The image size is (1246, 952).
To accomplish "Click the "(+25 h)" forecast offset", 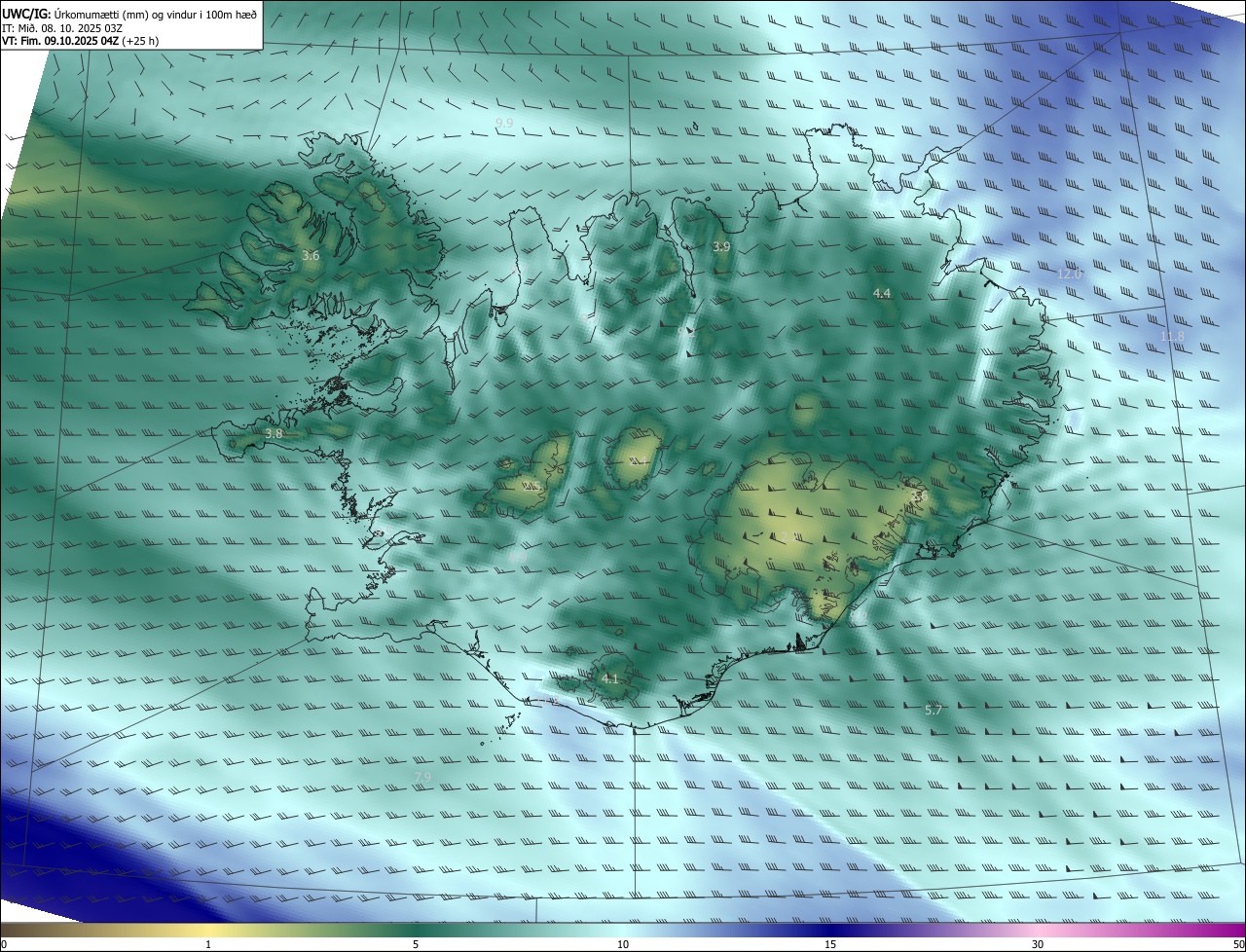I will coord(140,41).
